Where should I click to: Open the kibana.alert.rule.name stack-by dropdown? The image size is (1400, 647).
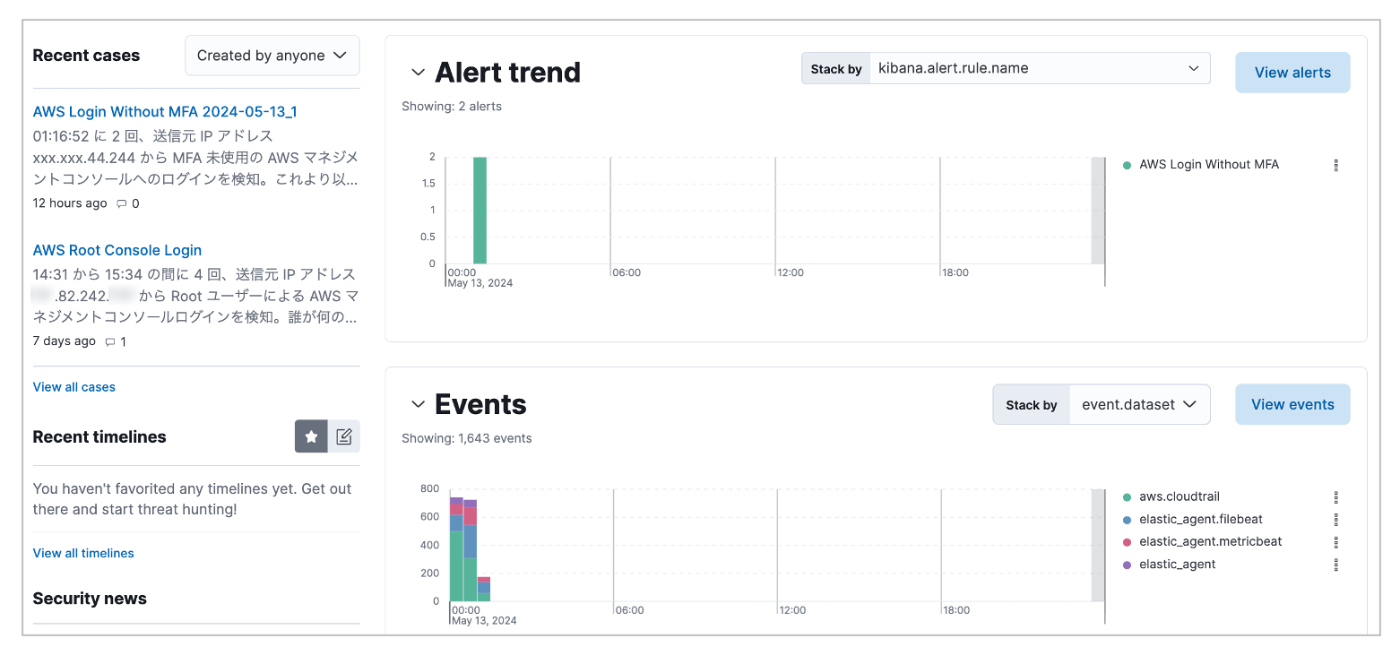(x=1039, y=69)
